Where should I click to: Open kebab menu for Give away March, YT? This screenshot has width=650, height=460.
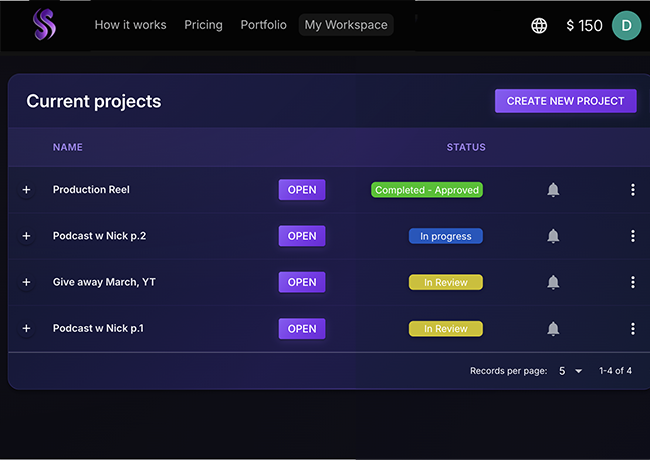point(632,282)
